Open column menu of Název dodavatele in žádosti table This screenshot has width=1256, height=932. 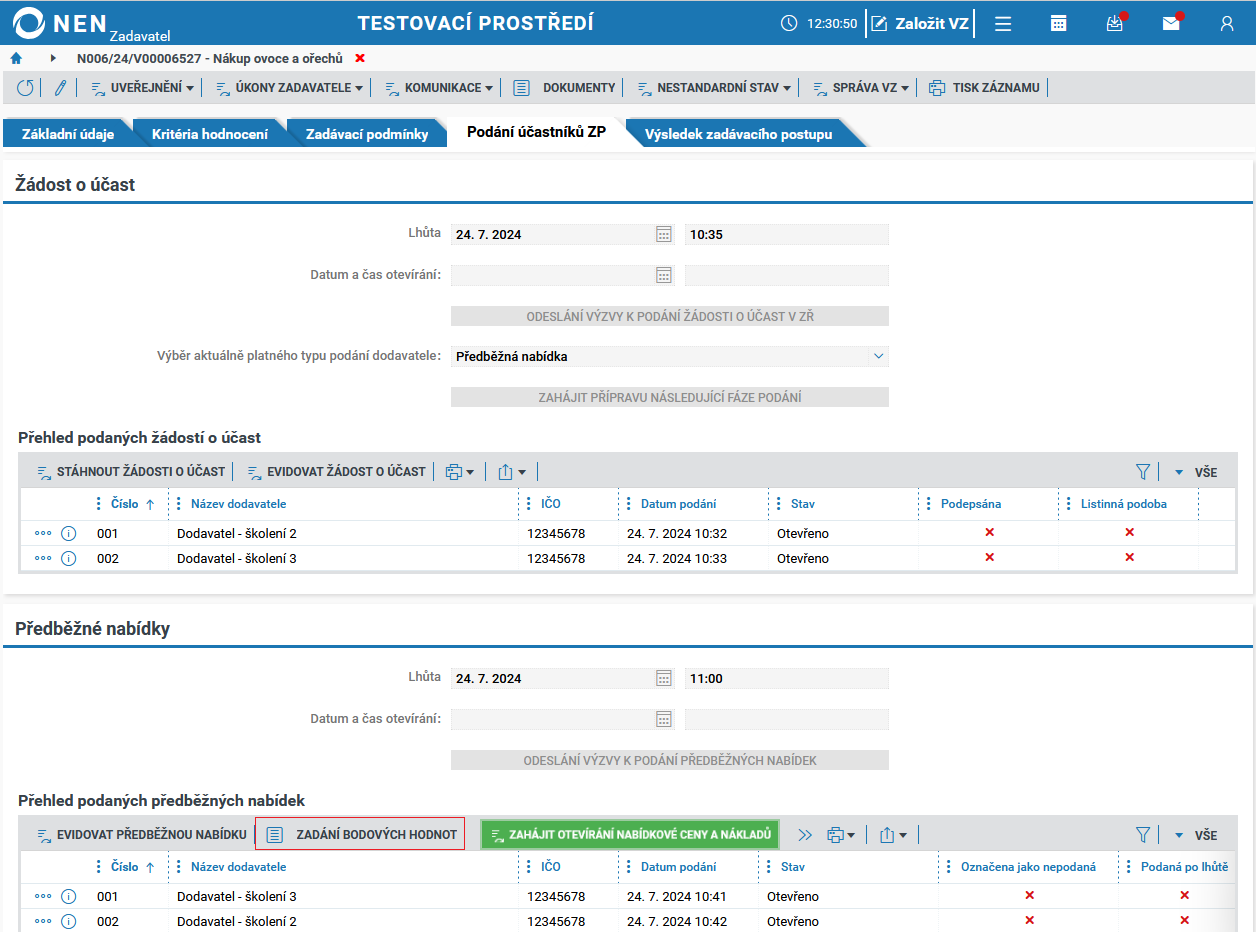pos(179,504)
